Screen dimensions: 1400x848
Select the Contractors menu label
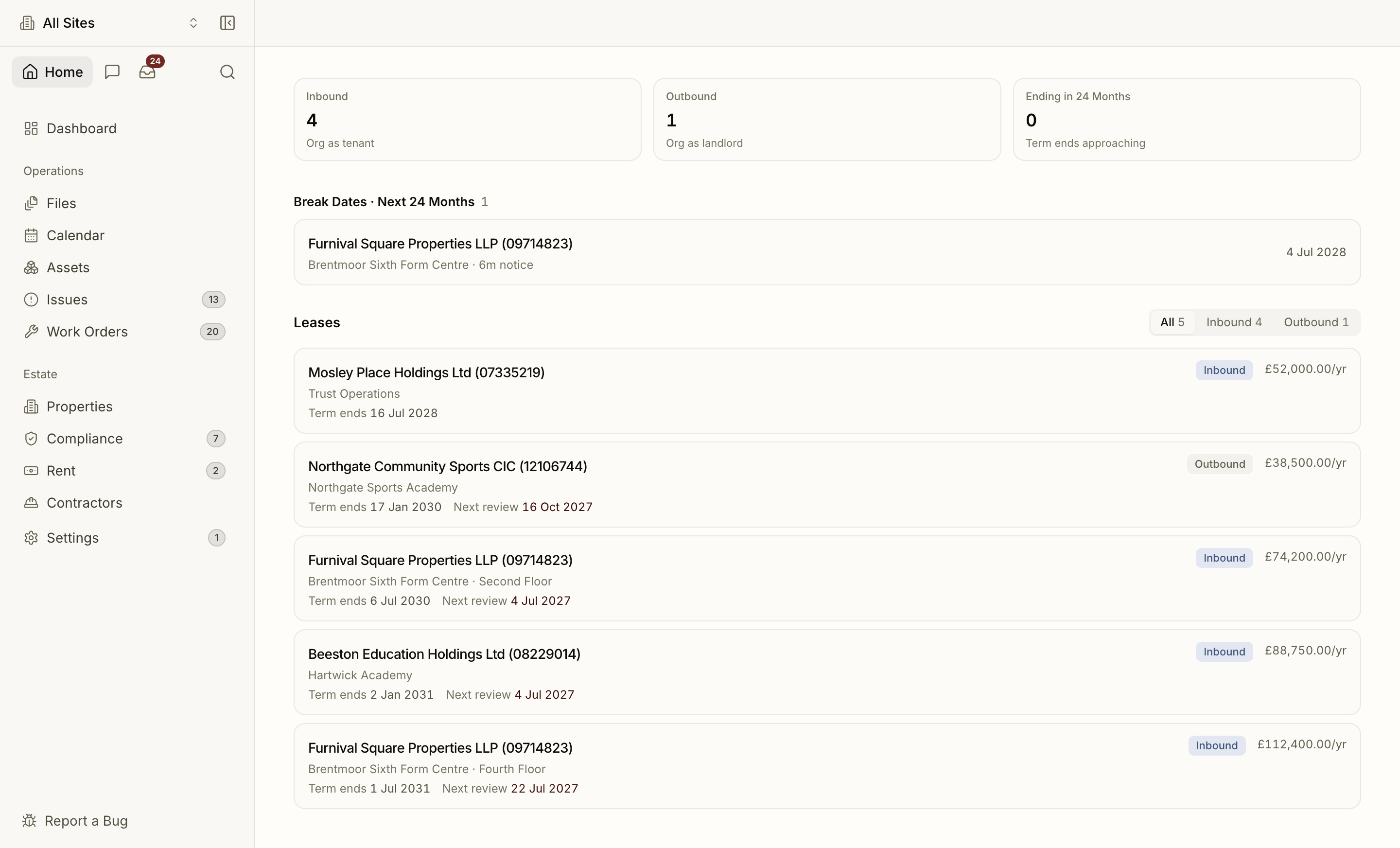click(x=84, y=503)
